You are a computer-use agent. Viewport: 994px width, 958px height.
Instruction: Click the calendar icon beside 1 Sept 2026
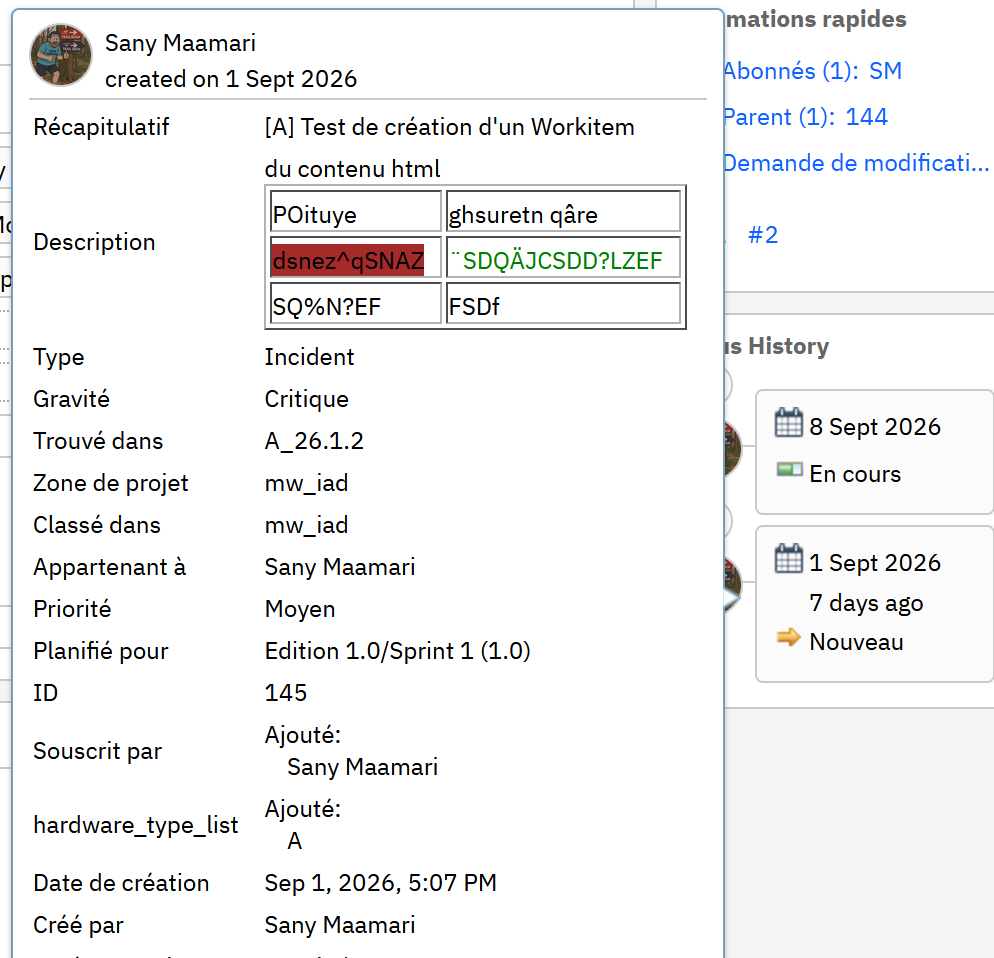[789, 559]
